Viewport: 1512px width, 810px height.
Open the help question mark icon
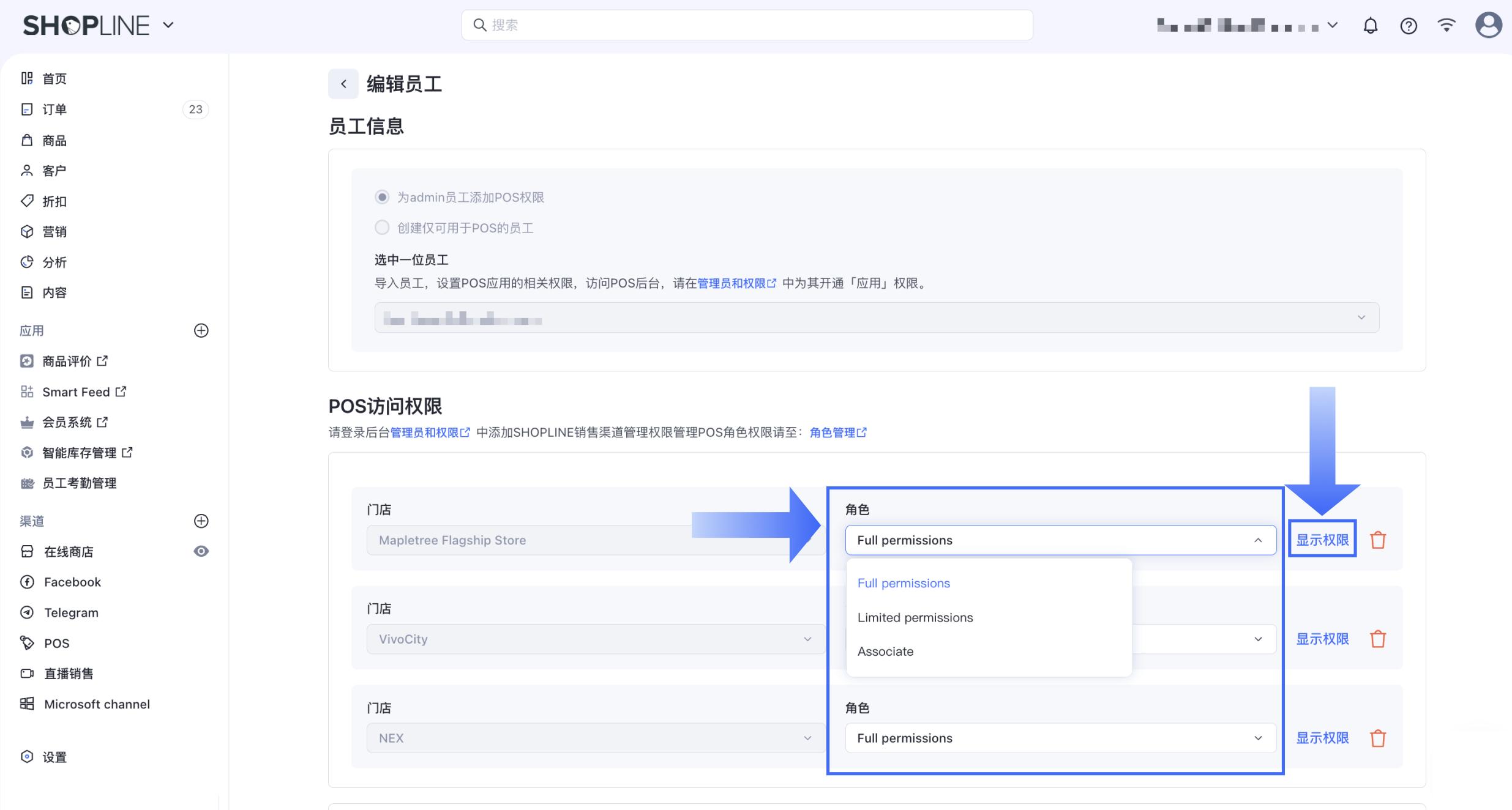point(1408,26)
